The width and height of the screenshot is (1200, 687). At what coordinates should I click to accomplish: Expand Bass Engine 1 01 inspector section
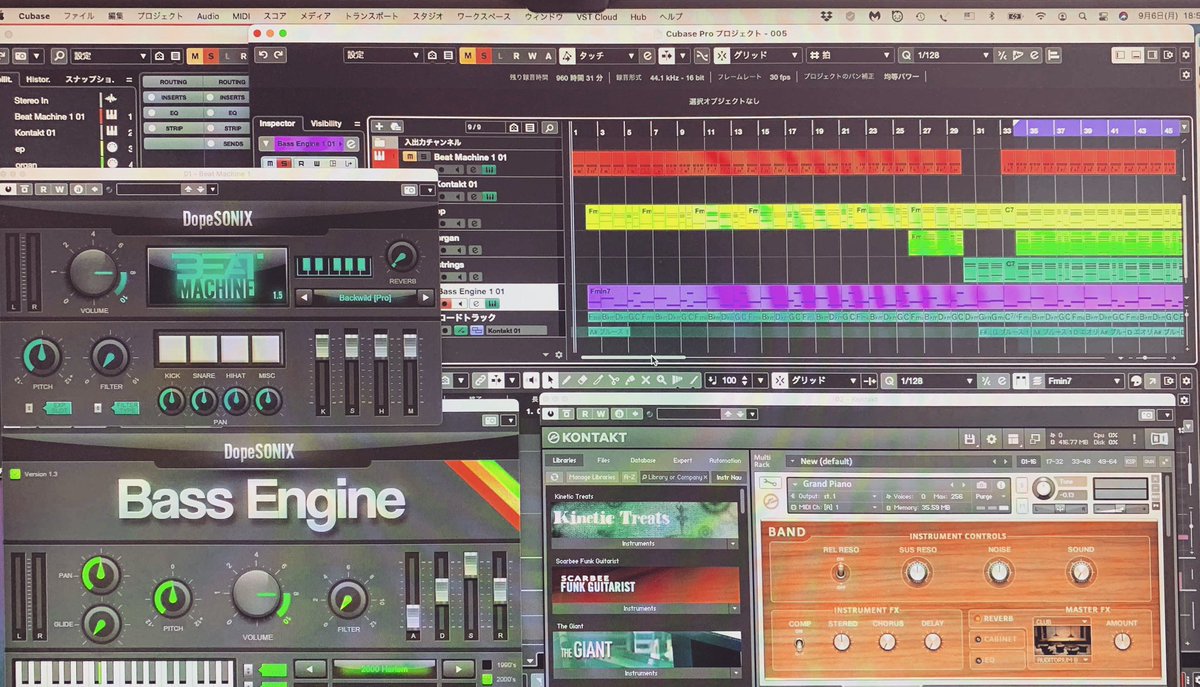pos(265,144)
